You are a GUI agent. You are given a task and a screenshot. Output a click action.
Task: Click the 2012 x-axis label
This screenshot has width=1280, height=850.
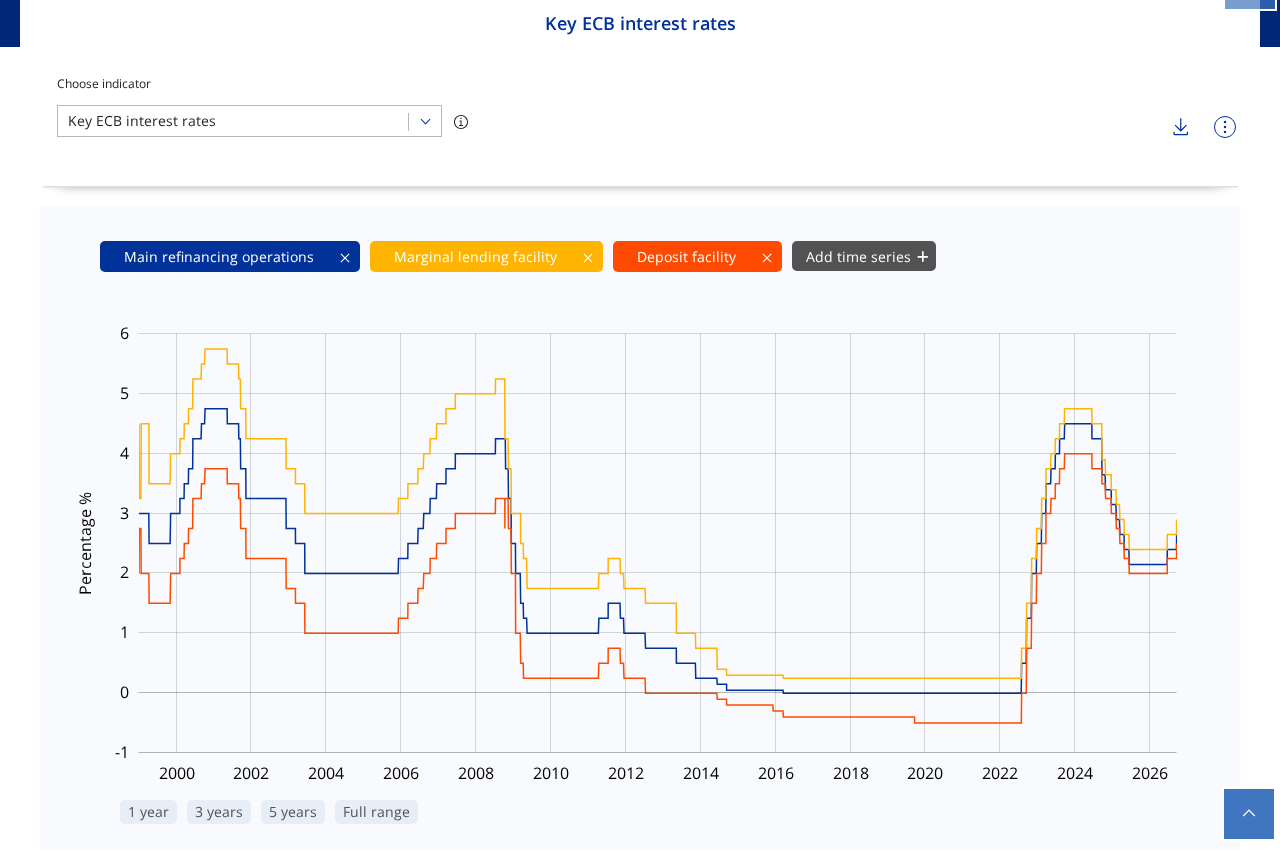(x=626, y=774)
